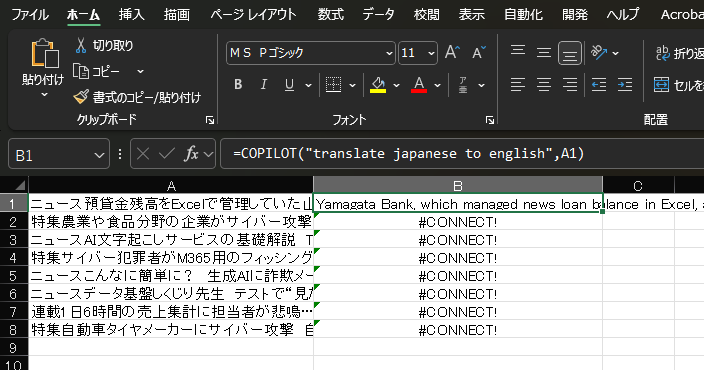
Task: Switch to ヘルプ ribbon tab
Action: pyautogui.click(x=623, y=14)
